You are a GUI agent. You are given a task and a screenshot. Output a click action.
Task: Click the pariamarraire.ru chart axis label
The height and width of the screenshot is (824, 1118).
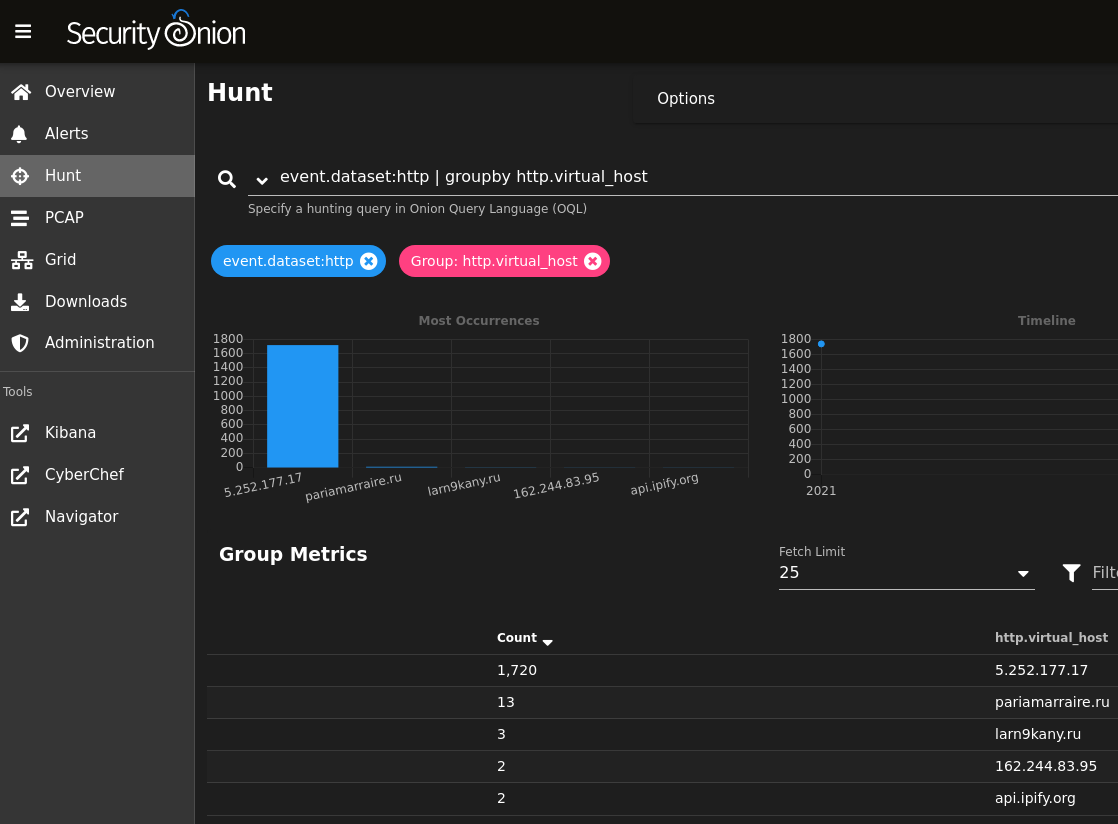click(354, 488)
